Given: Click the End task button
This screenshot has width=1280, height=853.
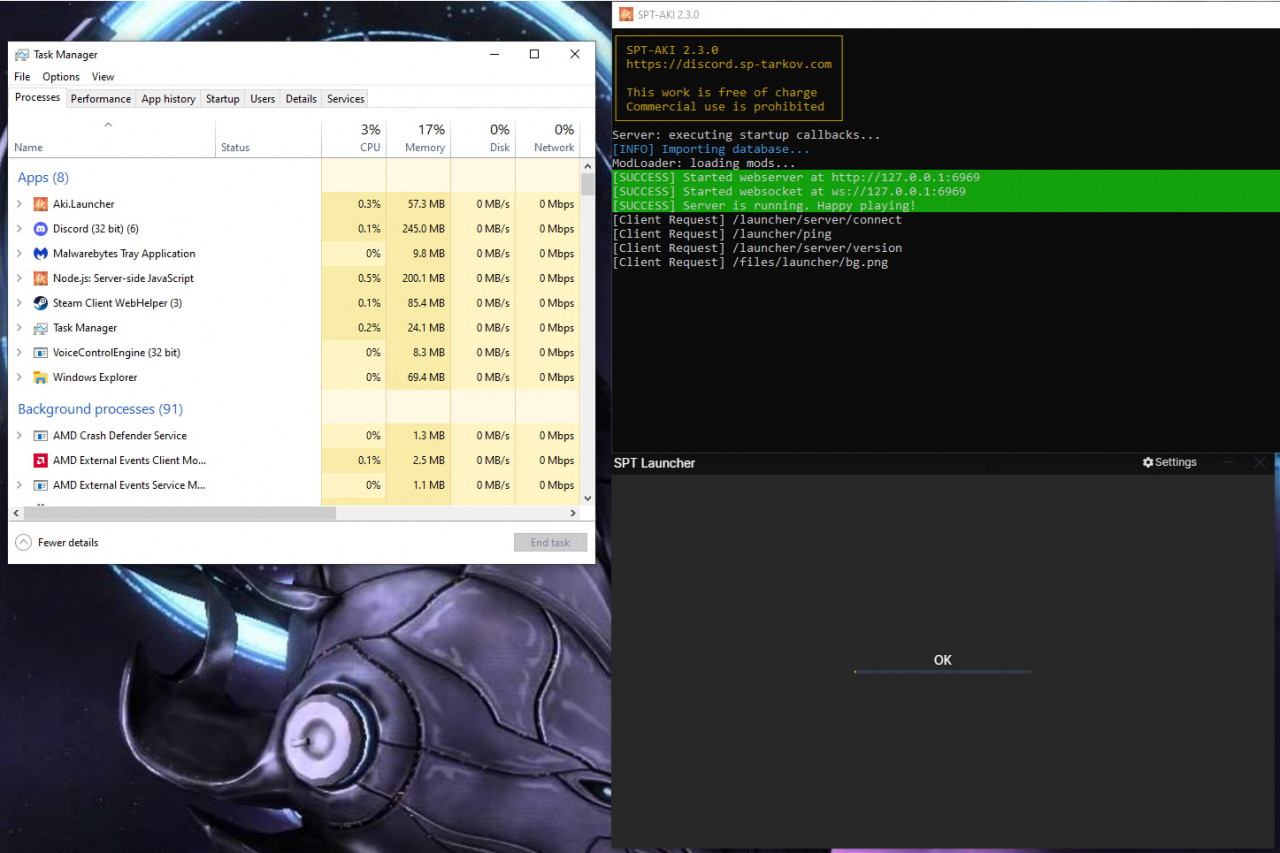Looking at the screenshot, I should tap(550, 542).
